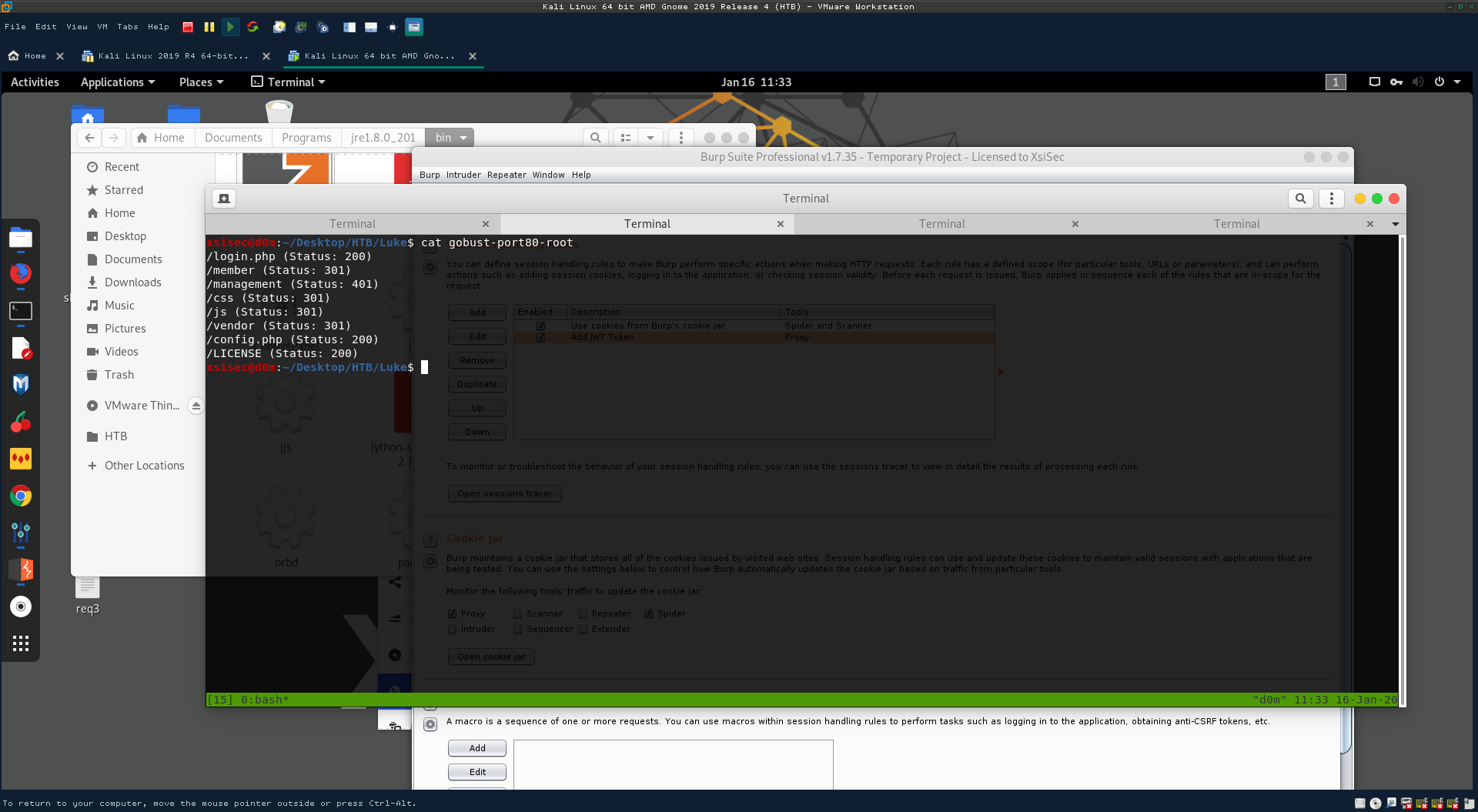Open the snapshot manager icon
The width and height of the screenshot is (1478, 812).
pyautogui.click(x=323, y=27)
